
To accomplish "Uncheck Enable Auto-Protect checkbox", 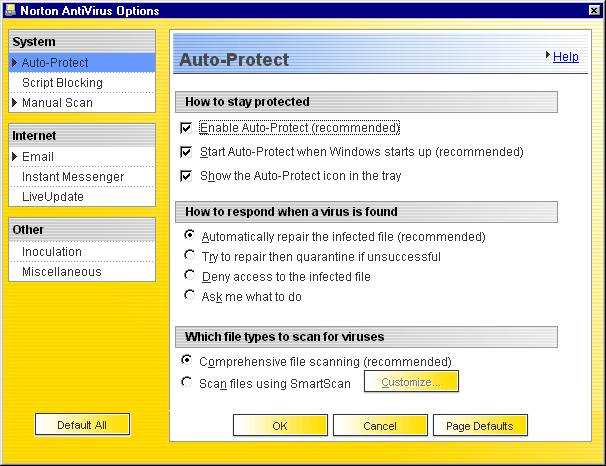I will pos(186,128).
